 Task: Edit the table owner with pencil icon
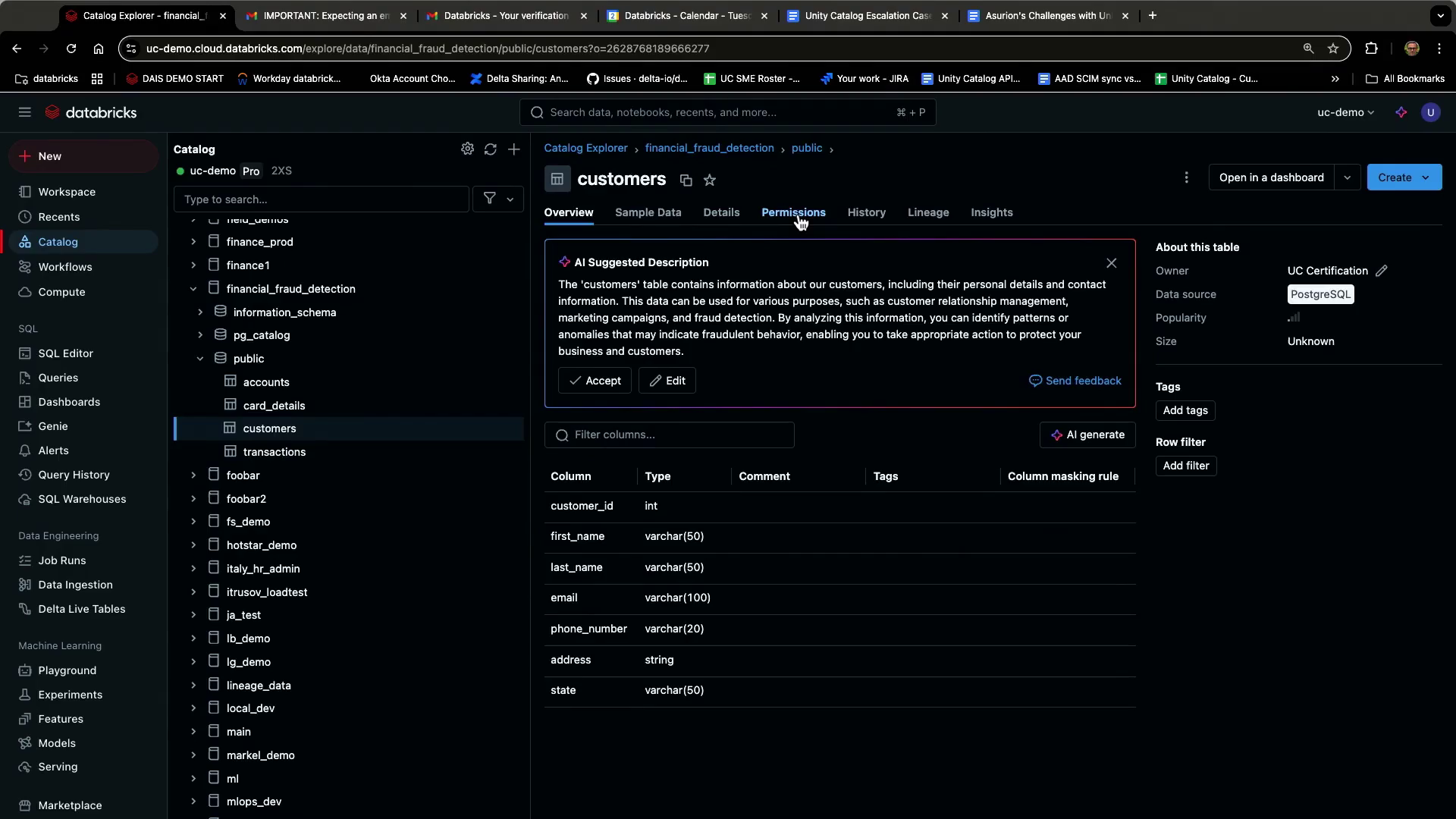tap(1382, 271)
